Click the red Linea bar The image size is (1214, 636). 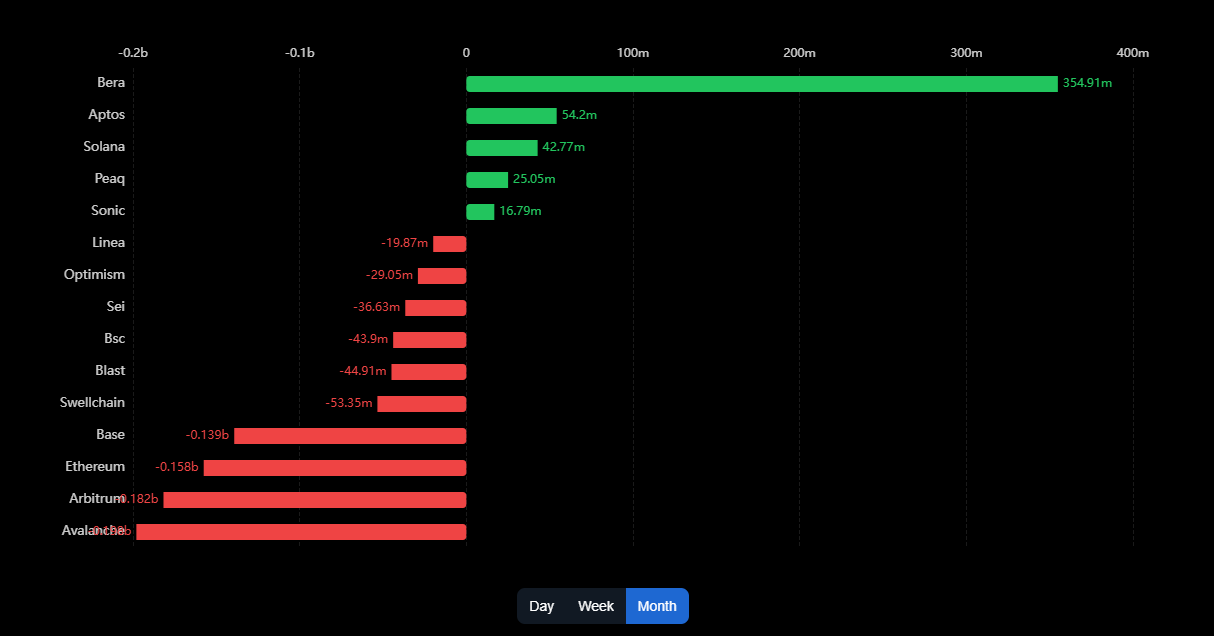tap(450, 244)
